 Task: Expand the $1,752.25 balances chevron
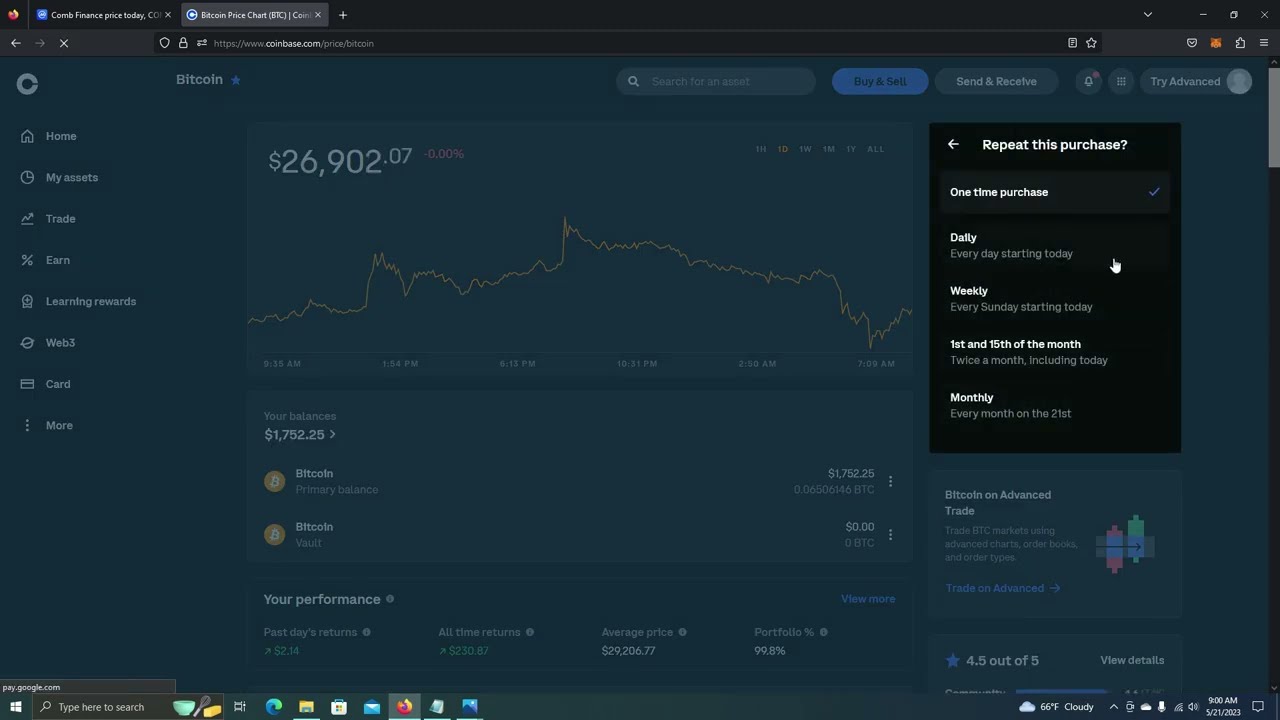[332, 435]
